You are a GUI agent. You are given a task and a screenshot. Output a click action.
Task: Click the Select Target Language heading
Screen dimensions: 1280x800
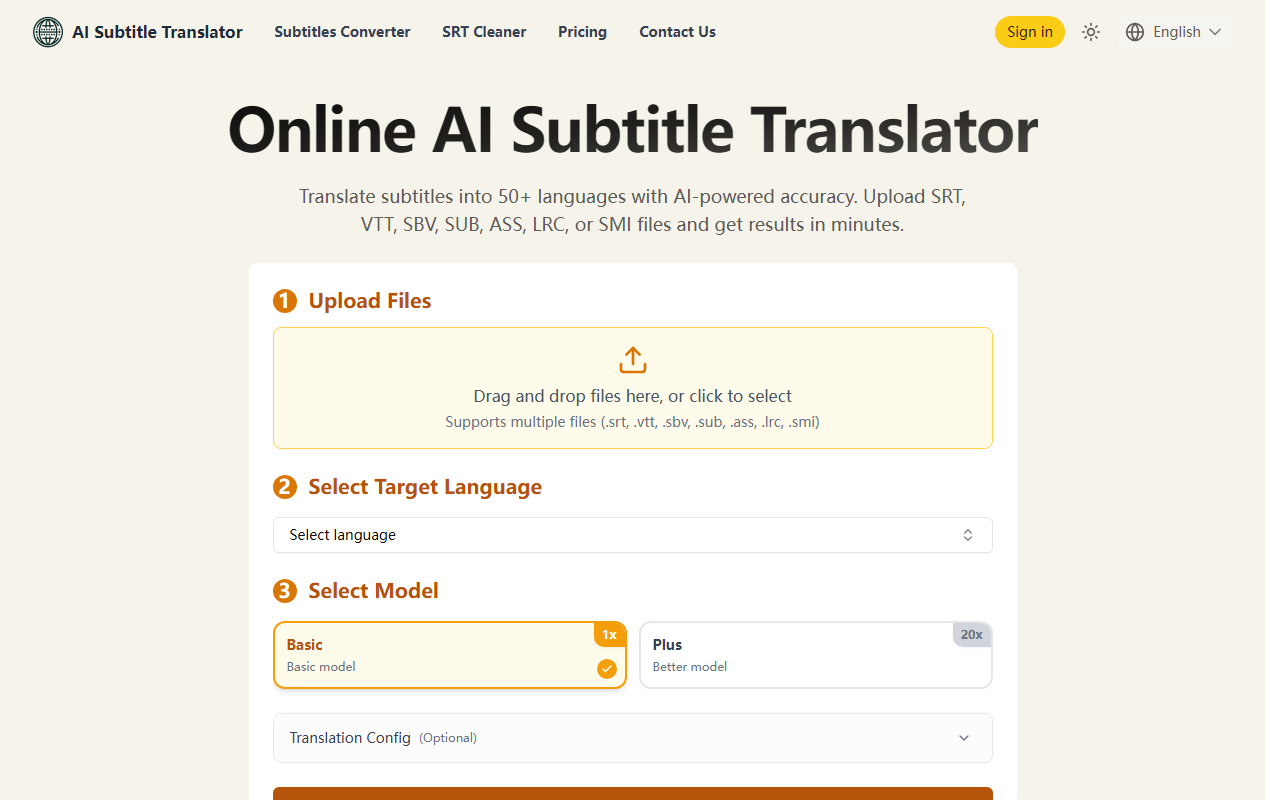(x=425, y=487)
